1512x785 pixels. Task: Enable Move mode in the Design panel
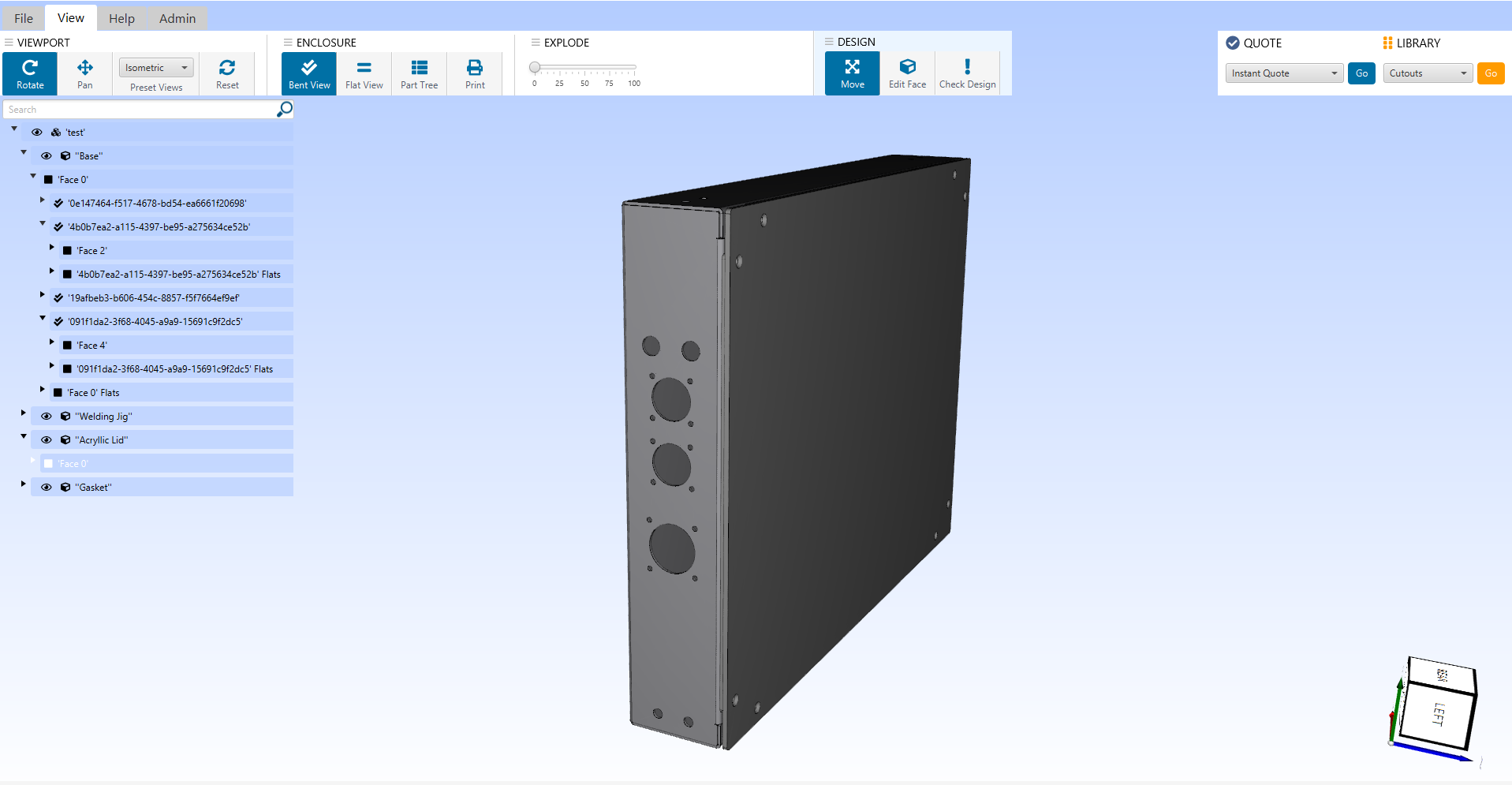point(852,73)
